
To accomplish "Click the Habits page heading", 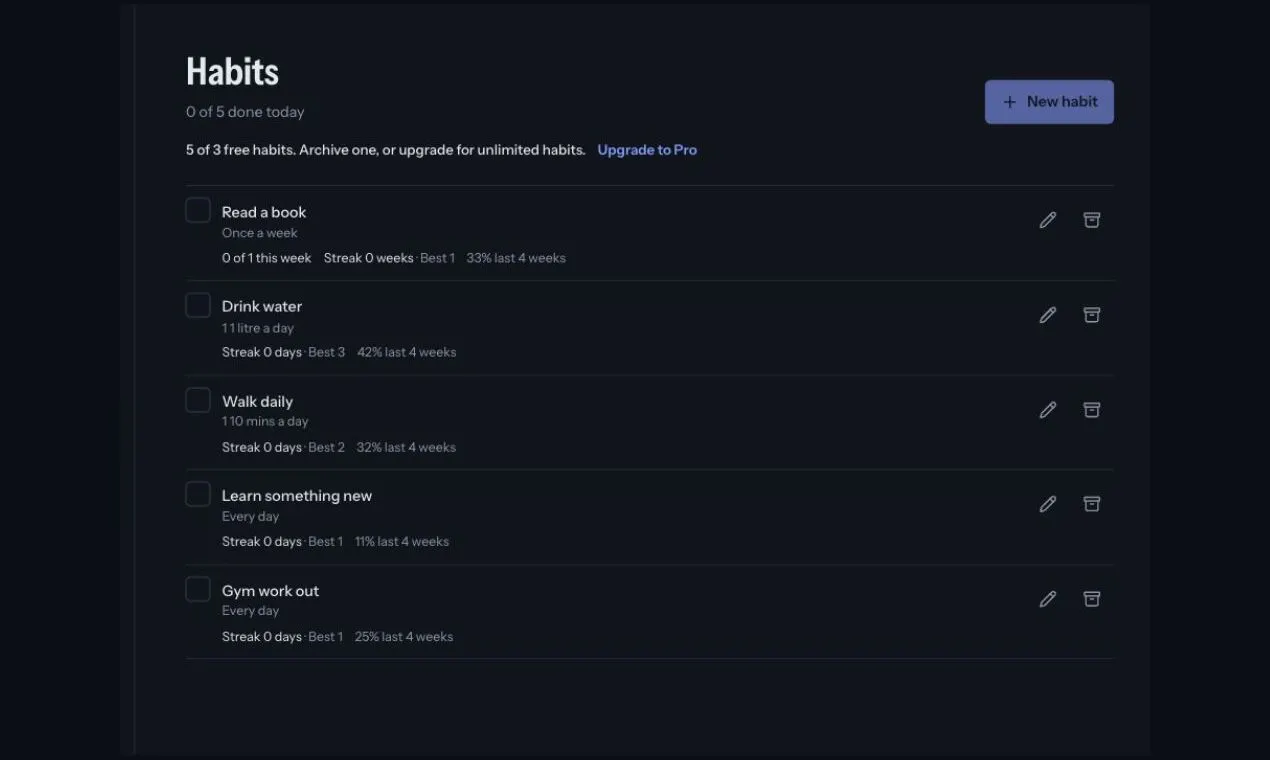I will click(232, 72).
